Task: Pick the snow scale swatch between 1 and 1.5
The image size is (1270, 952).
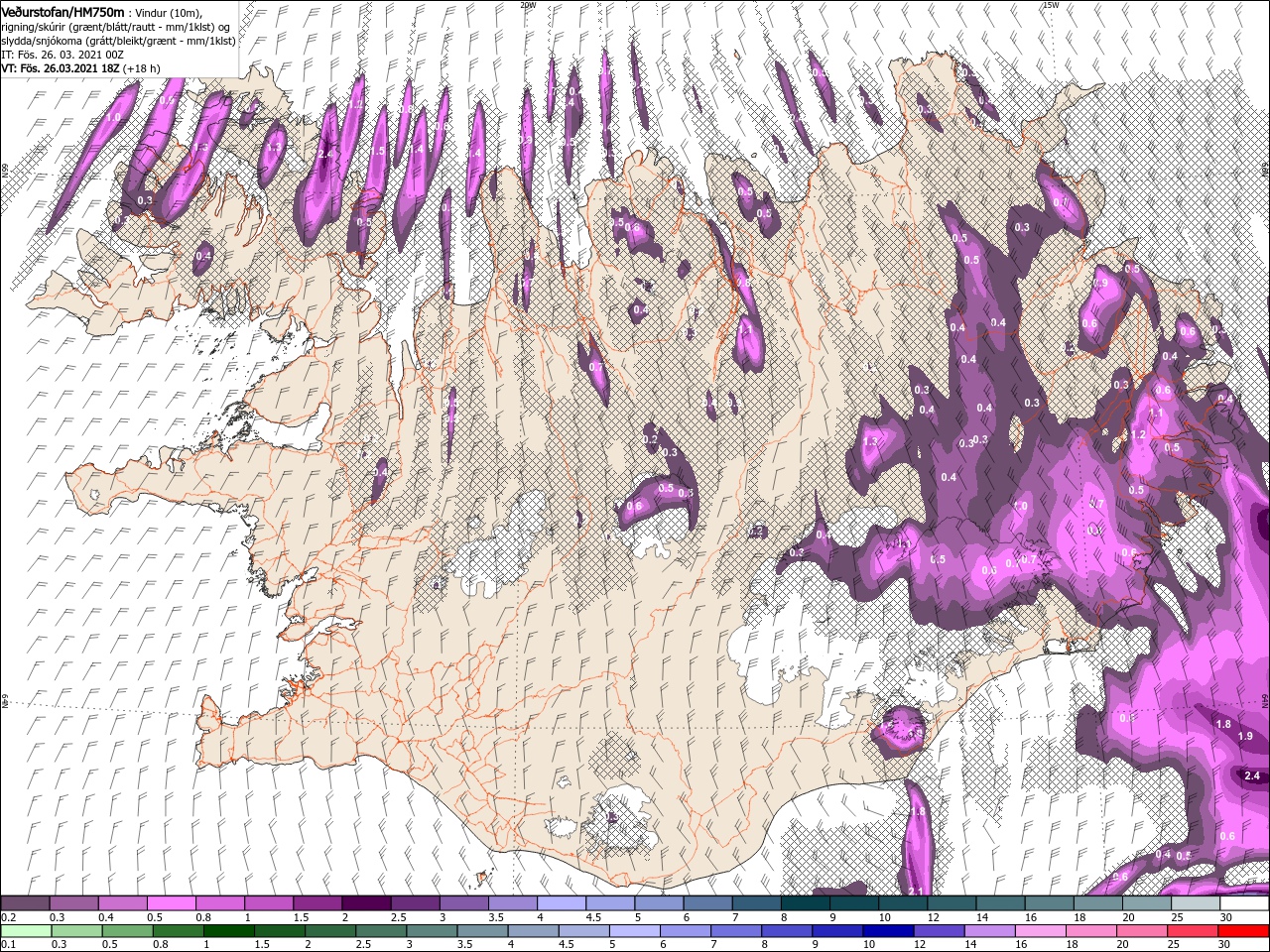Action: click(x=268, y=903)
